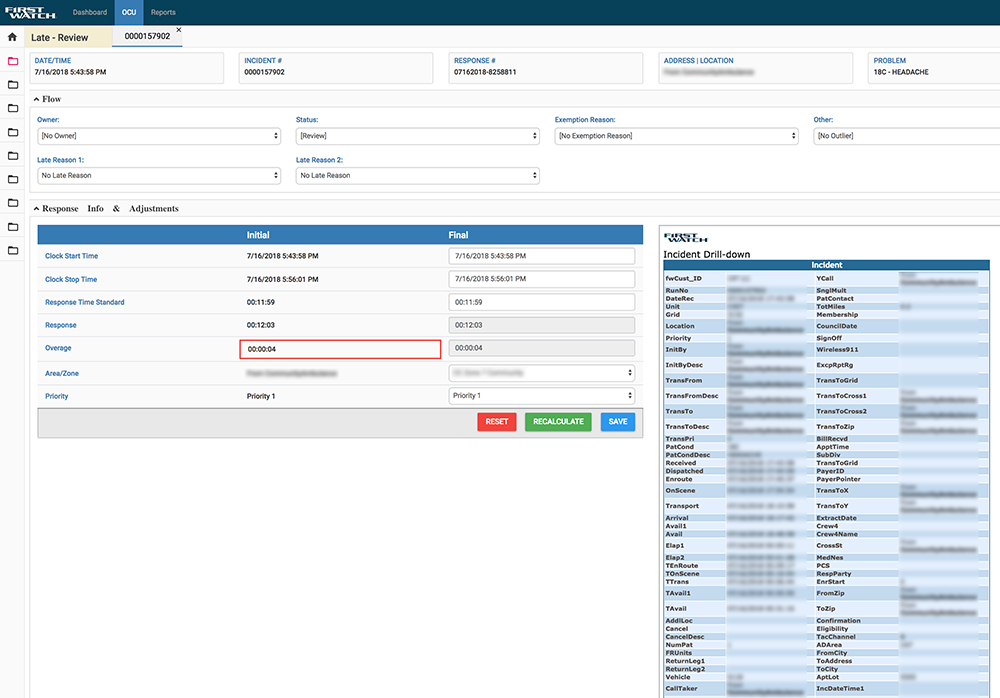Click the Final Clock Stop Time field
The height and width of the screenshot is (698, 1000).
coord(541,279)
